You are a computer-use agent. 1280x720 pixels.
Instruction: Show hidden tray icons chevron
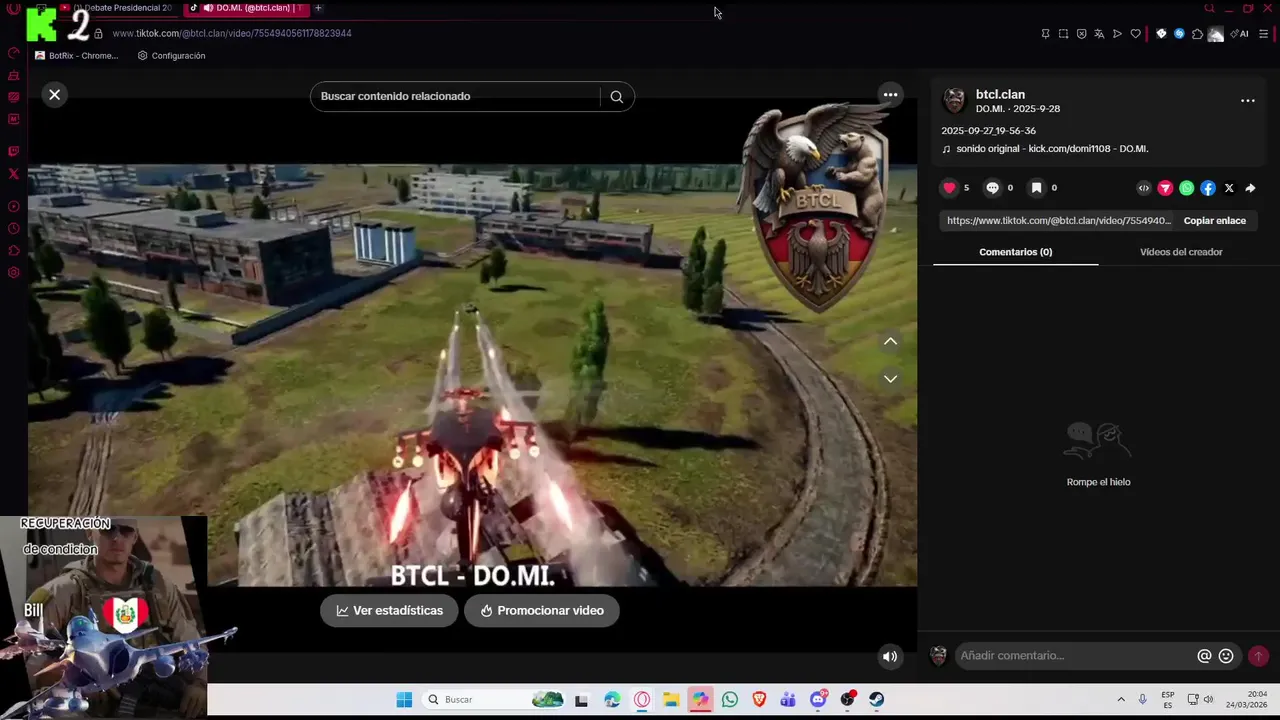pos(1121,700)
